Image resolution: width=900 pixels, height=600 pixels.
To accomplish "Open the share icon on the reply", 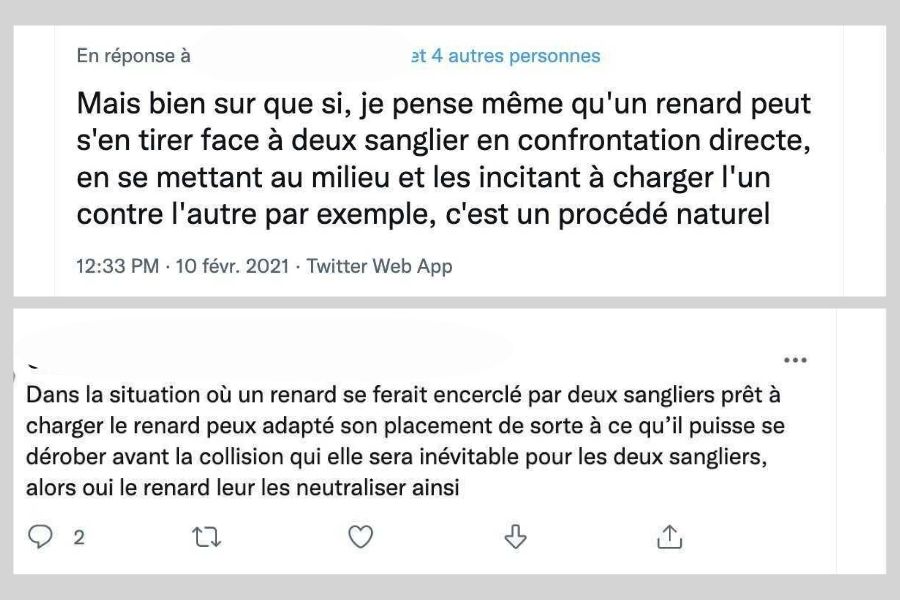I will coord(669,538).
